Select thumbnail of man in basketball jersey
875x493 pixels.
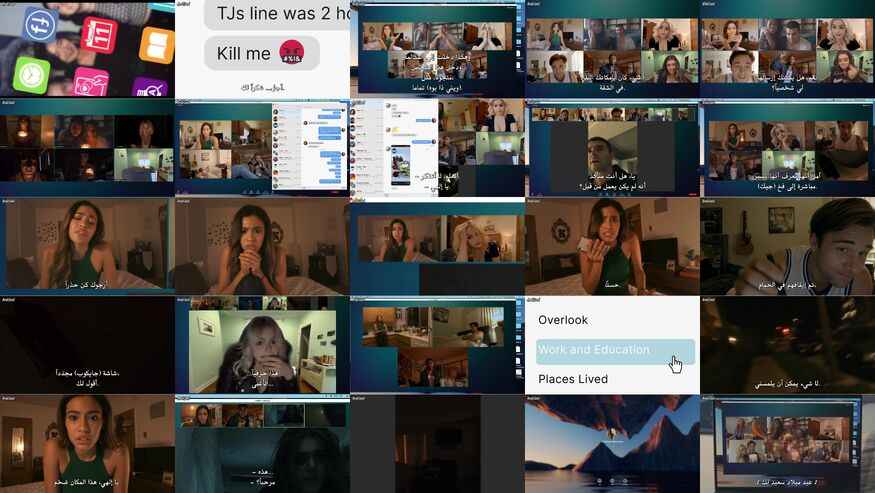(x=787, y=246)
